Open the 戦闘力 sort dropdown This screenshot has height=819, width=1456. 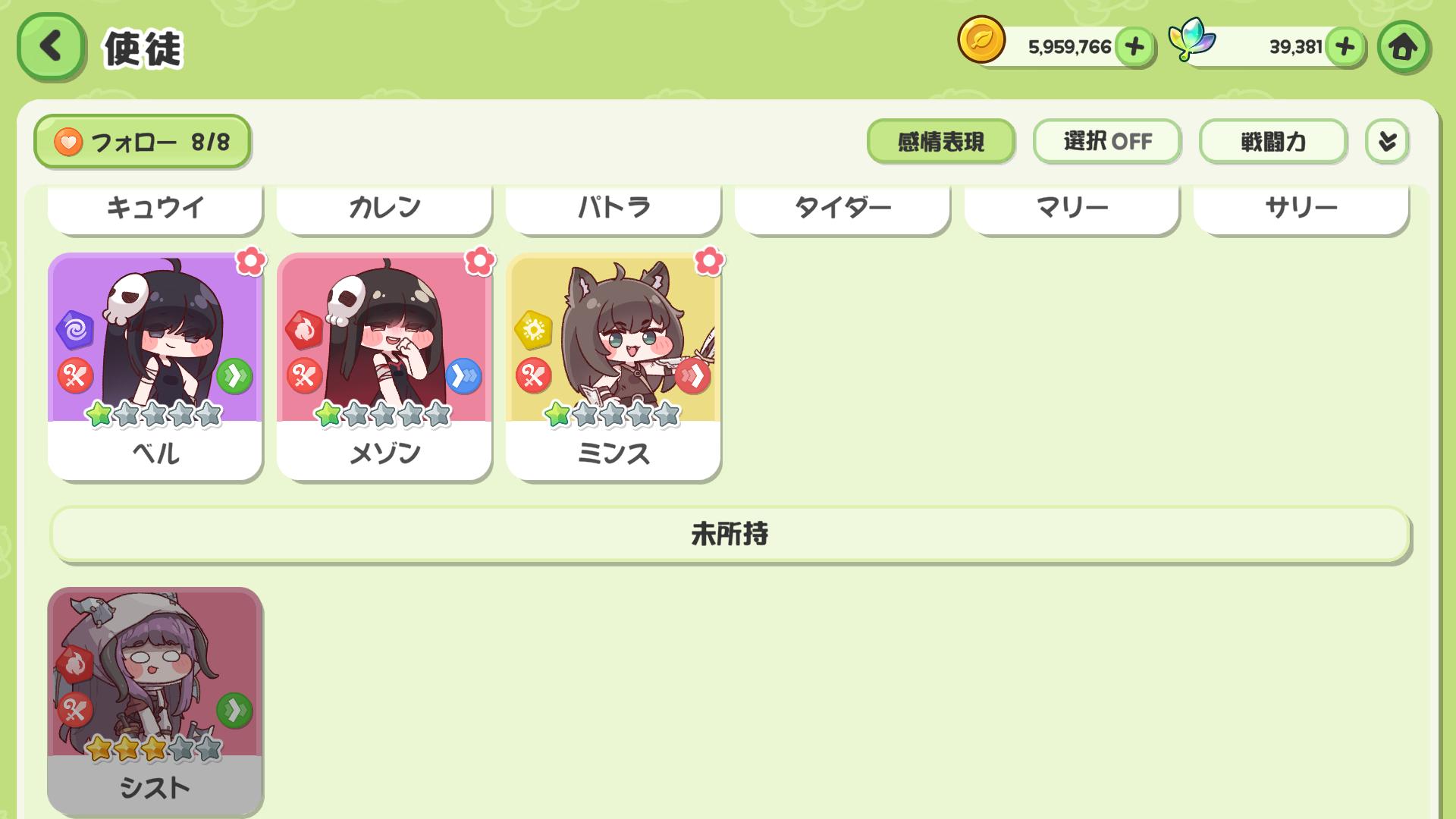point(1272,141)
